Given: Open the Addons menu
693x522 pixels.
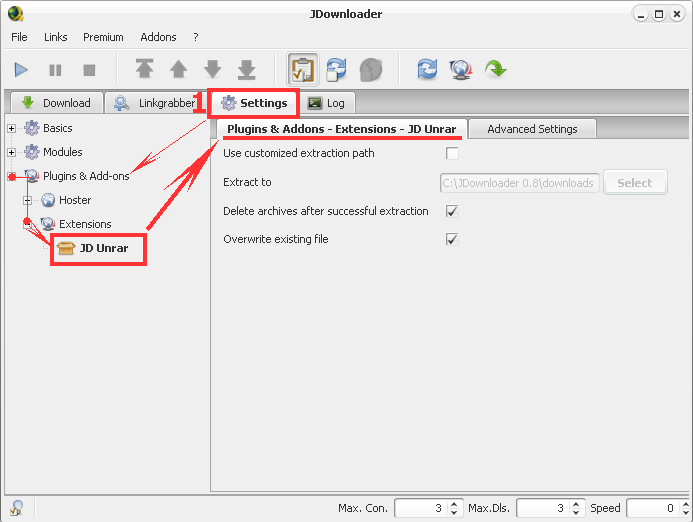Looking at the screenshot, I should 158,37.
